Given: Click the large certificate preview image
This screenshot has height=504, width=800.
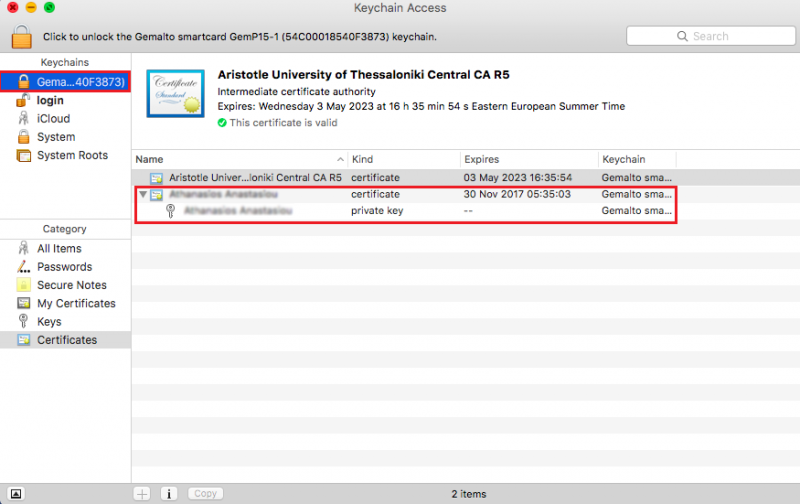Looking at the screenshot, I should pos(176,93).
